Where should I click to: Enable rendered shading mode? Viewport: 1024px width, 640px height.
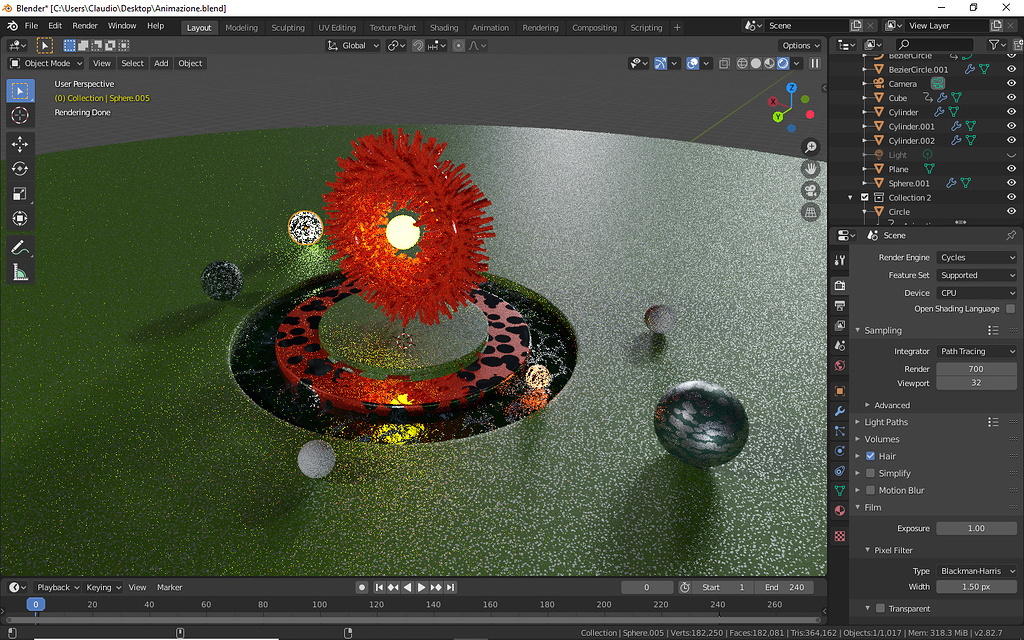pos(783,63)
